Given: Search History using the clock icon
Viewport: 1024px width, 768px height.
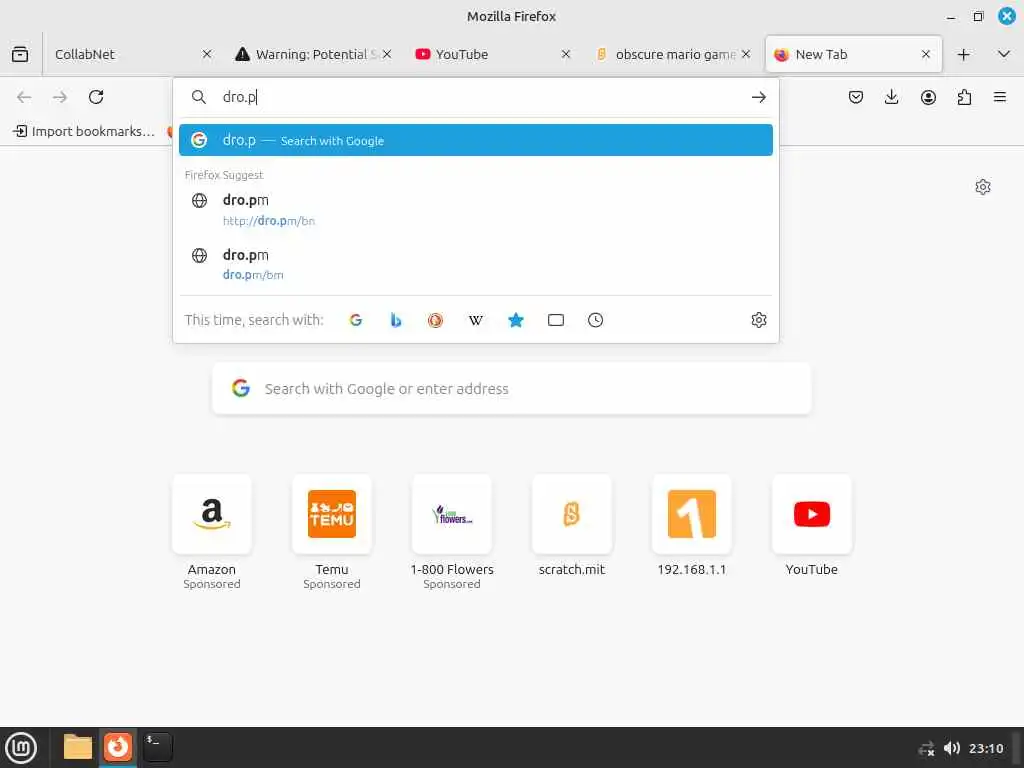Looking at the screenshot, I should (x=596, y=320).
